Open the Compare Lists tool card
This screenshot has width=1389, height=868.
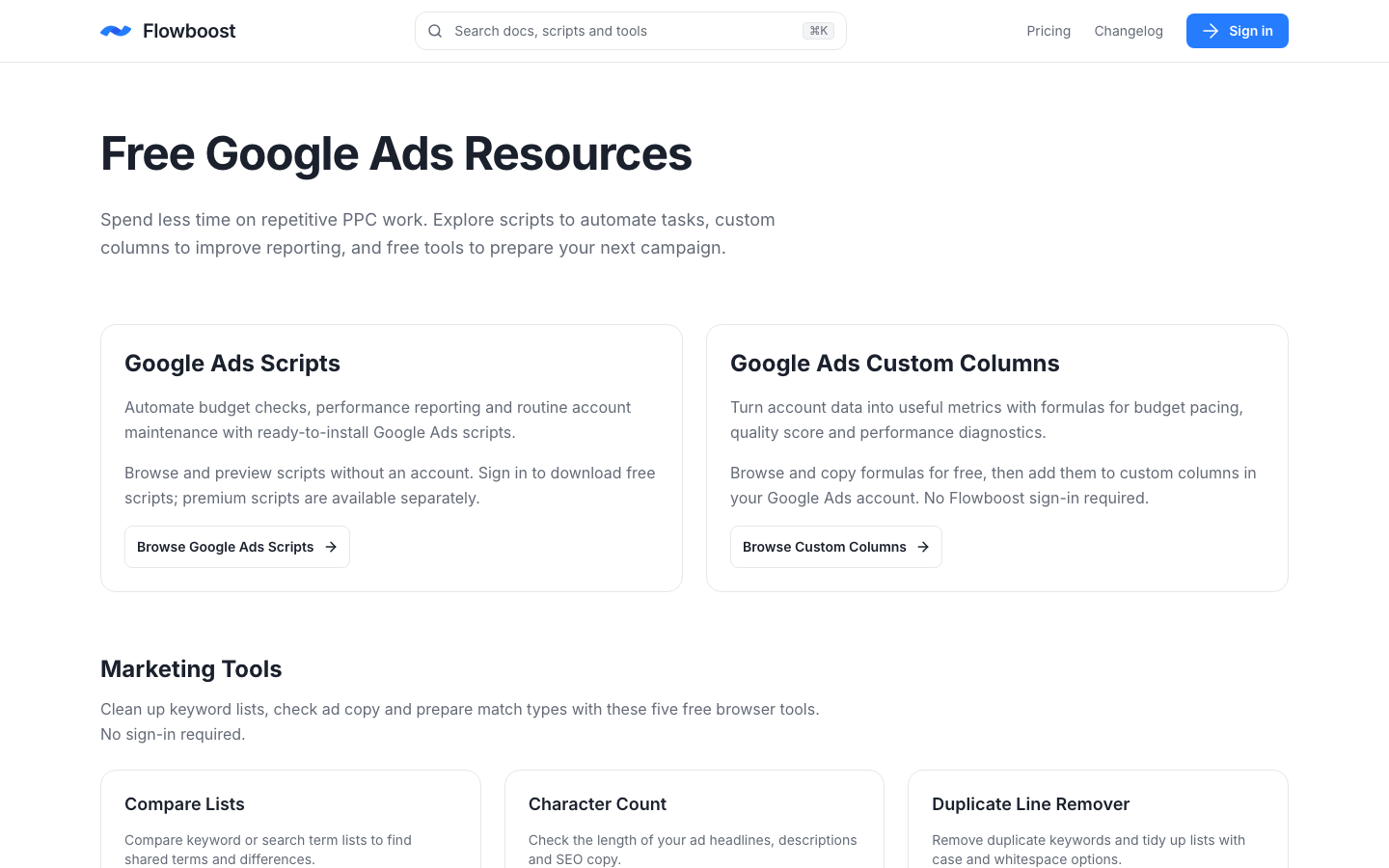coord(290,819)
